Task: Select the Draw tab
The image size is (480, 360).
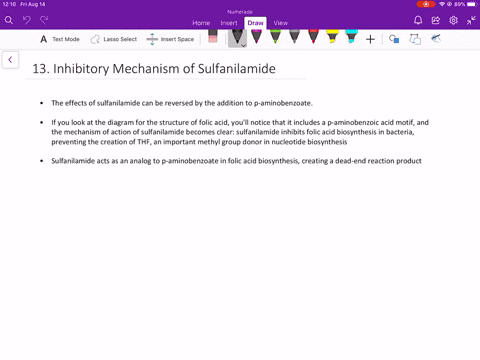Action: click(x=255, y=23)
